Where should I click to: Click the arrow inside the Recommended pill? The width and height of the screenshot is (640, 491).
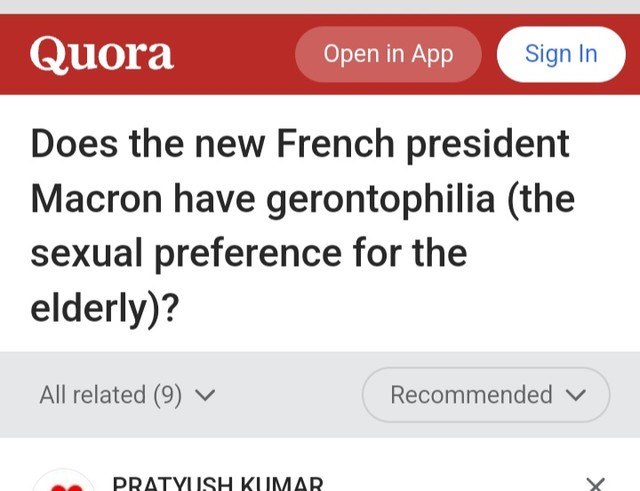click(575, 396)
